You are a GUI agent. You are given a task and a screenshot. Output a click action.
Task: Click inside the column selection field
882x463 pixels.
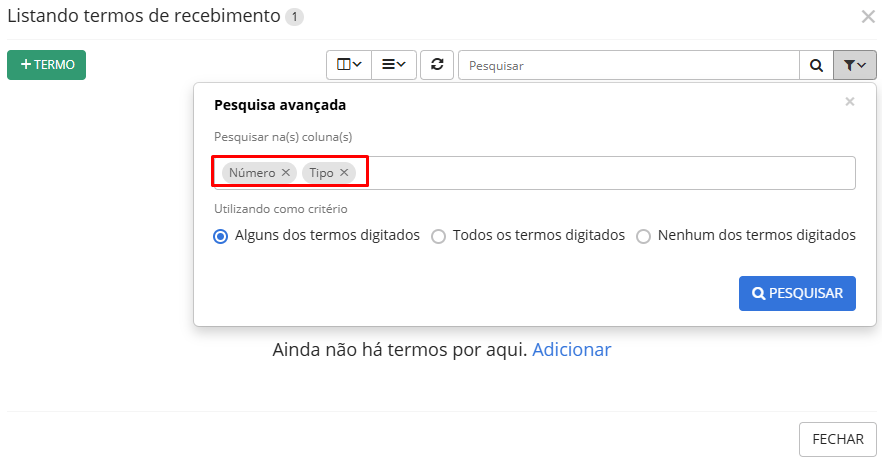coord(534,173)
